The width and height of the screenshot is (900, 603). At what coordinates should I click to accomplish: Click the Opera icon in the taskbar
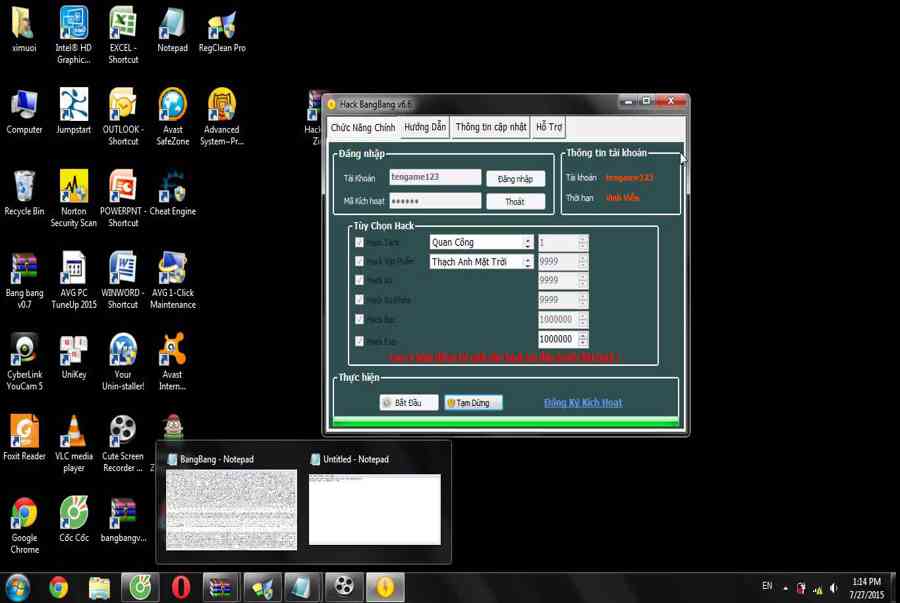pos(181,587)
